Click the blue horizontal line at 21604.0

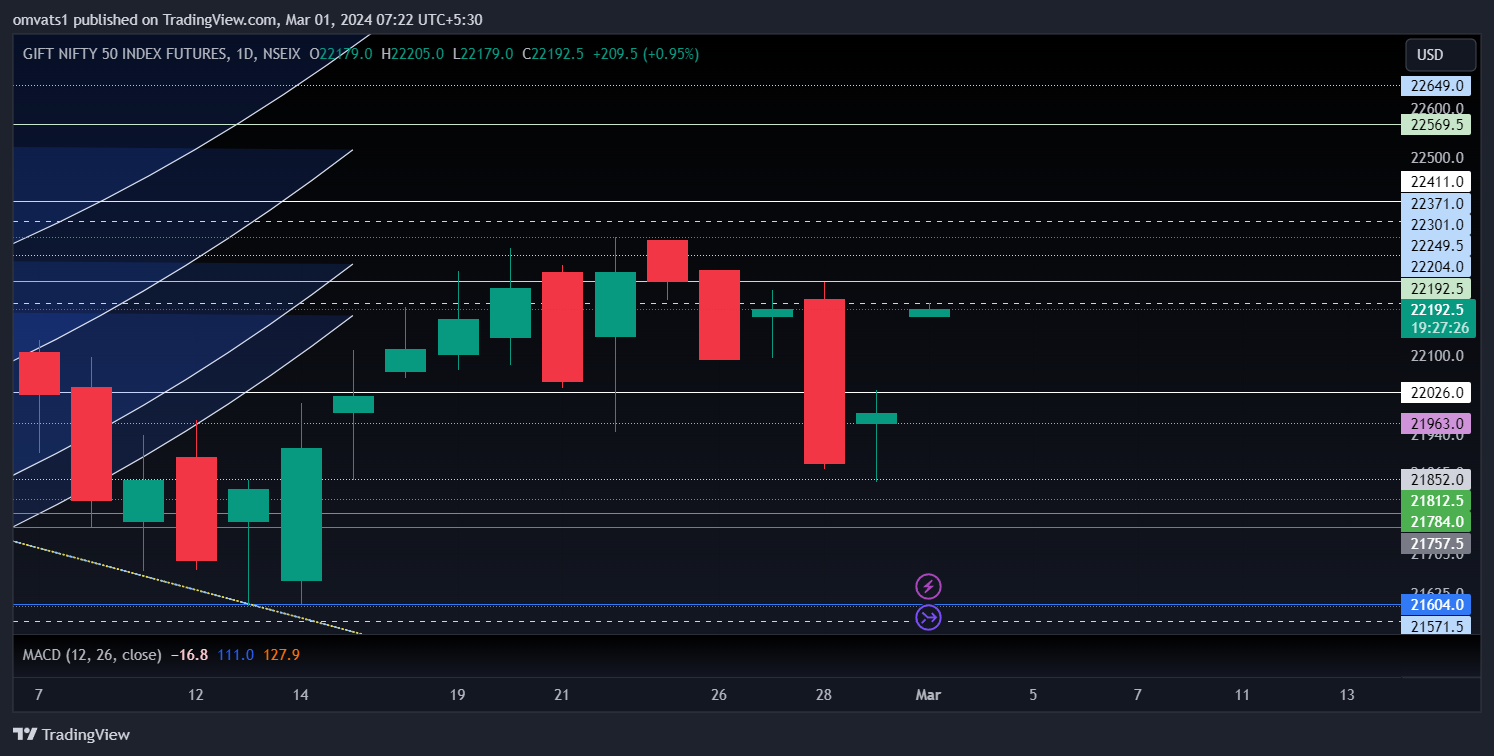pyautogui.click(x=707, y=605)
